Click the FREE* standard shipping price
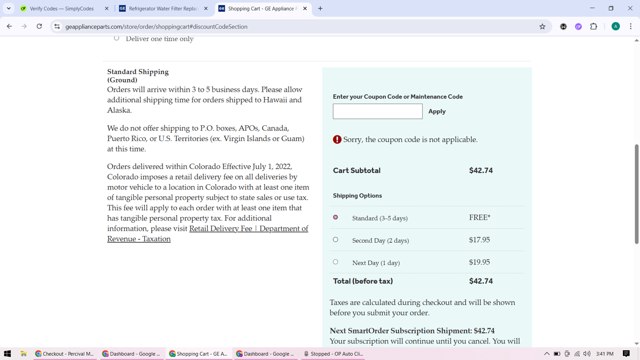640x360 pixels. 480,218
